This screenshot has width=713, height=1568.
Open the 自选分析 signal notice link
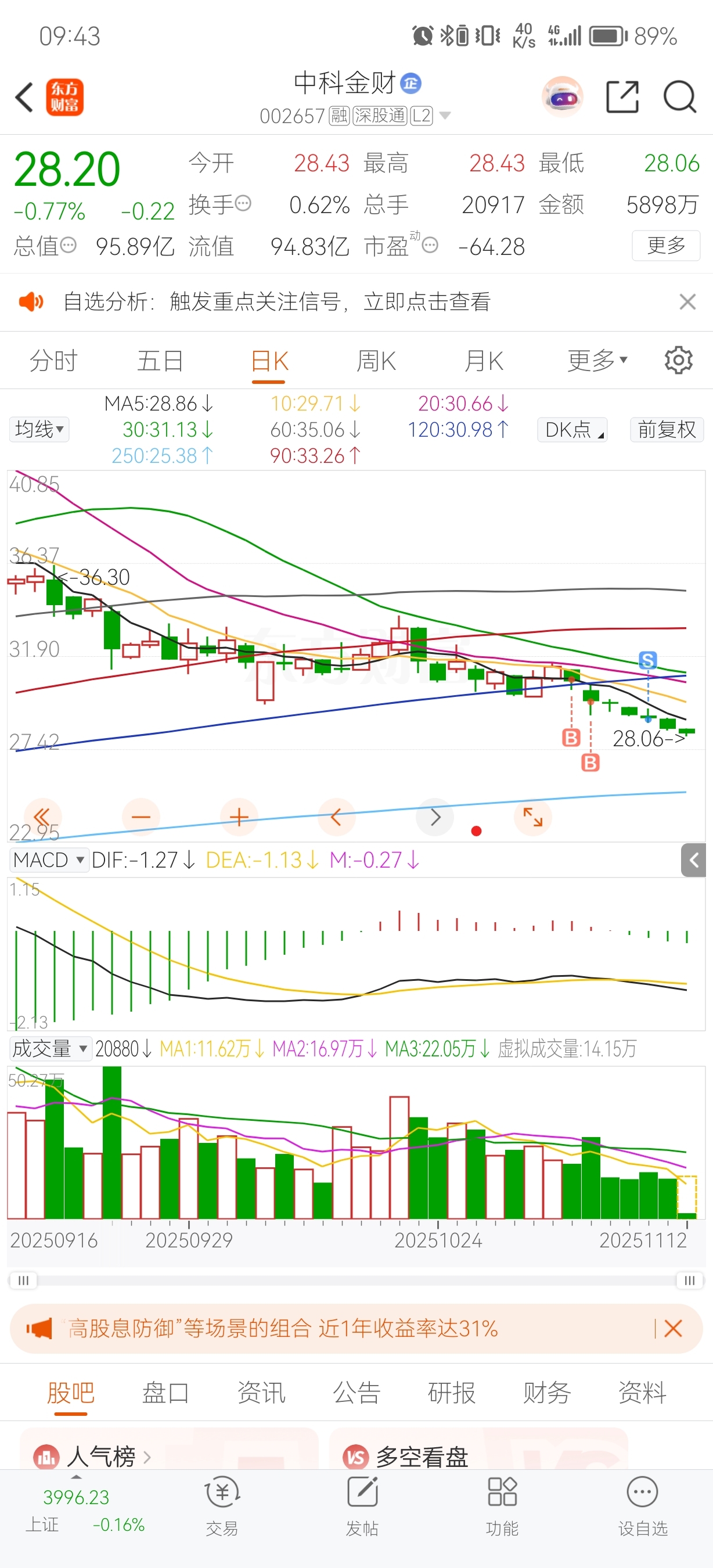[x=277, y=301]
